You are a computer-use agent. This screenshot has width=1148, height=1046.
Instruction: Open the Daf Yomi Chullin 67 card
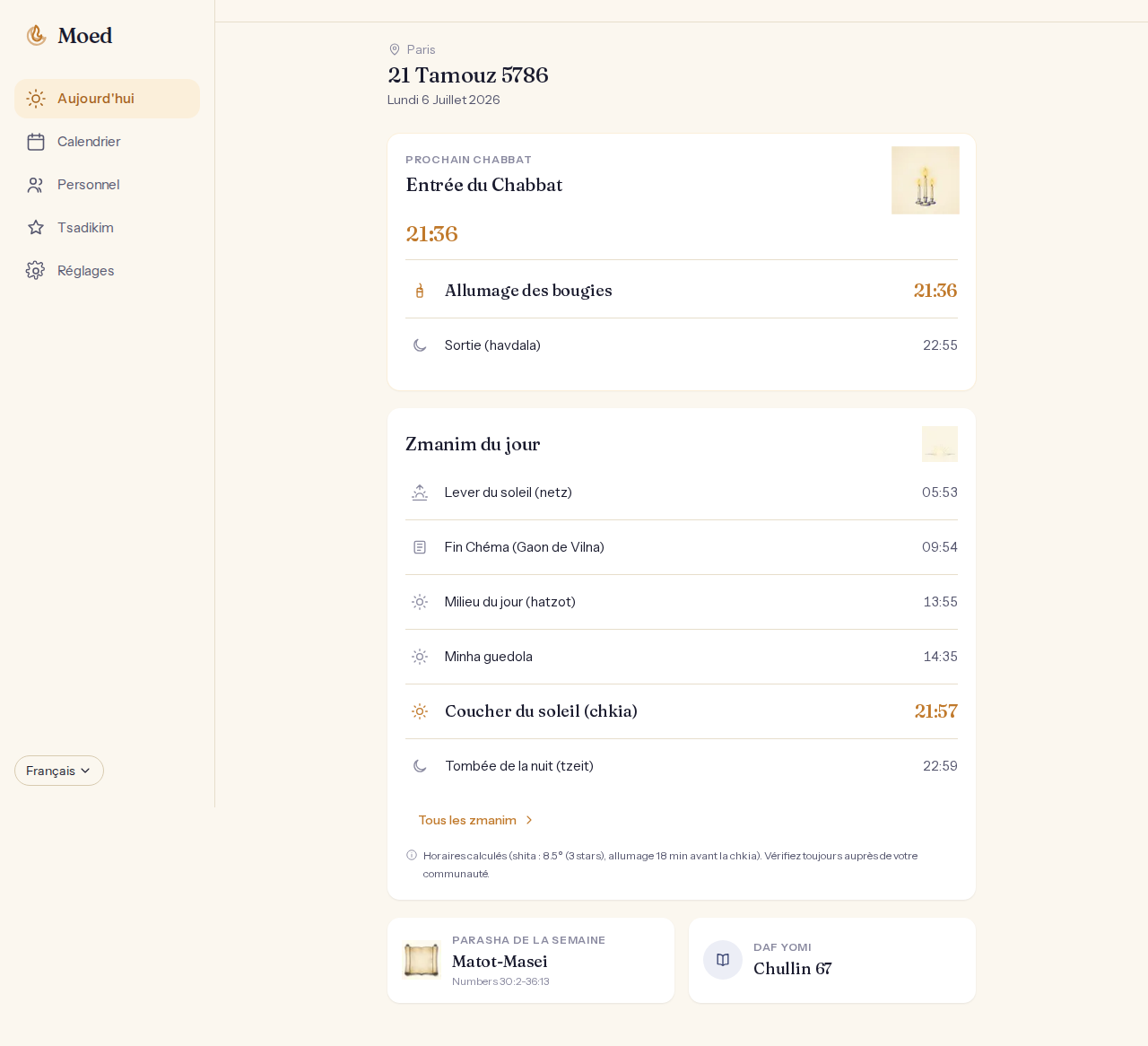click(832, 960)
